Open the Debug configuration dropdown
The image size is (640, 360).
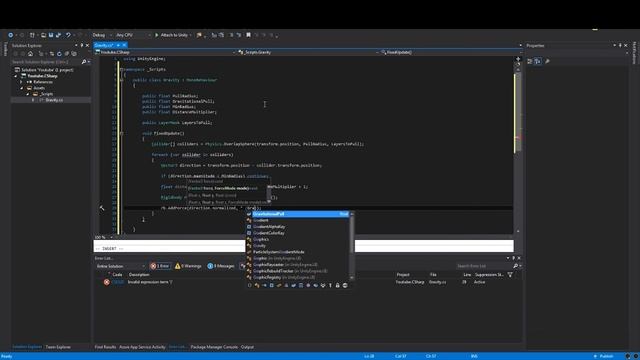pos(102,35)
